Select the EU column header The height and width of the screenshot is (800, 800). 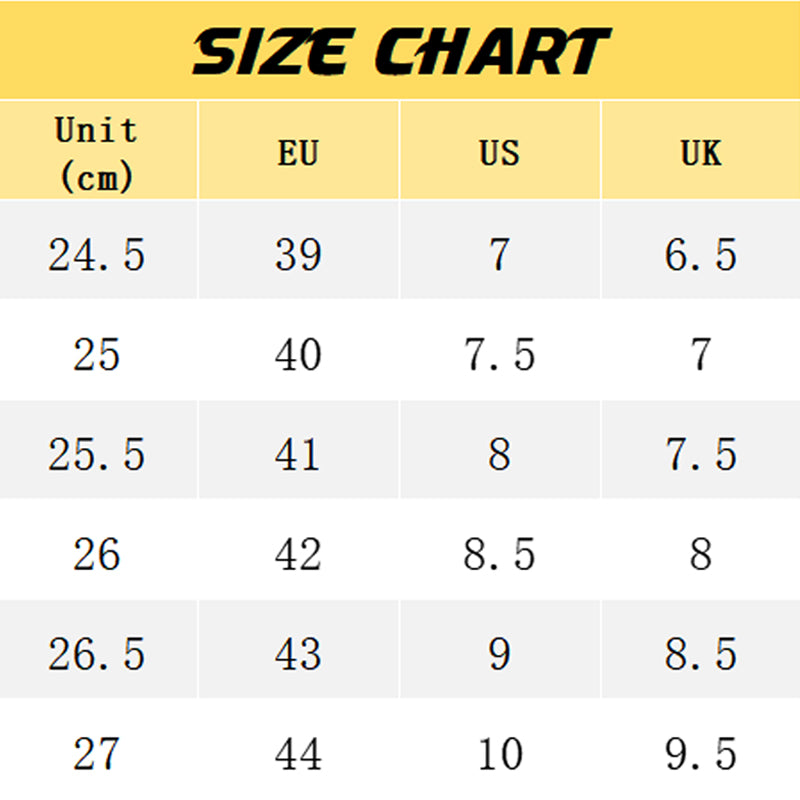(x=298, y=150)
